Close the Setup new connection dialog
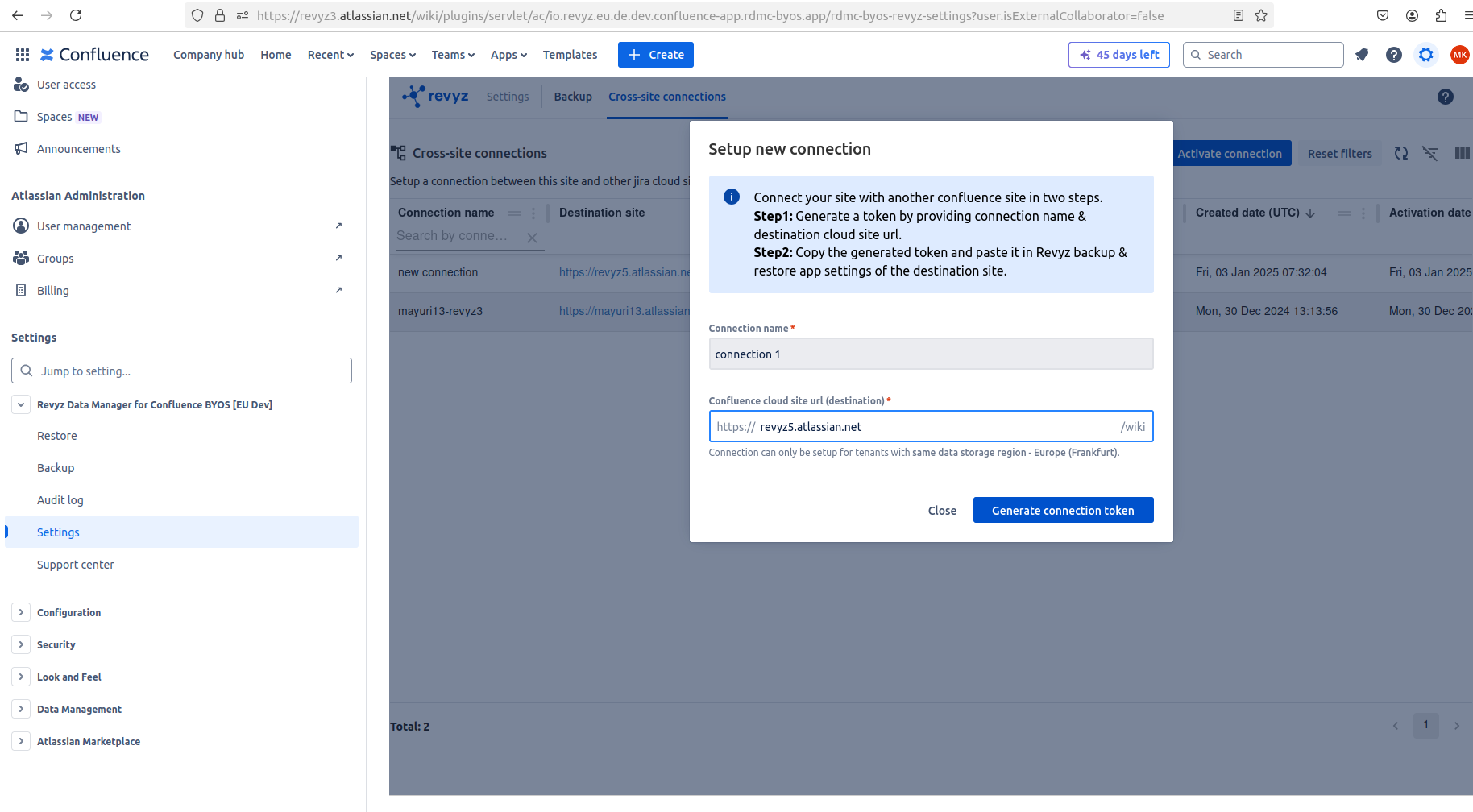Image resolution: width=1473 pixels, height=812 pixels. (942, 510)
